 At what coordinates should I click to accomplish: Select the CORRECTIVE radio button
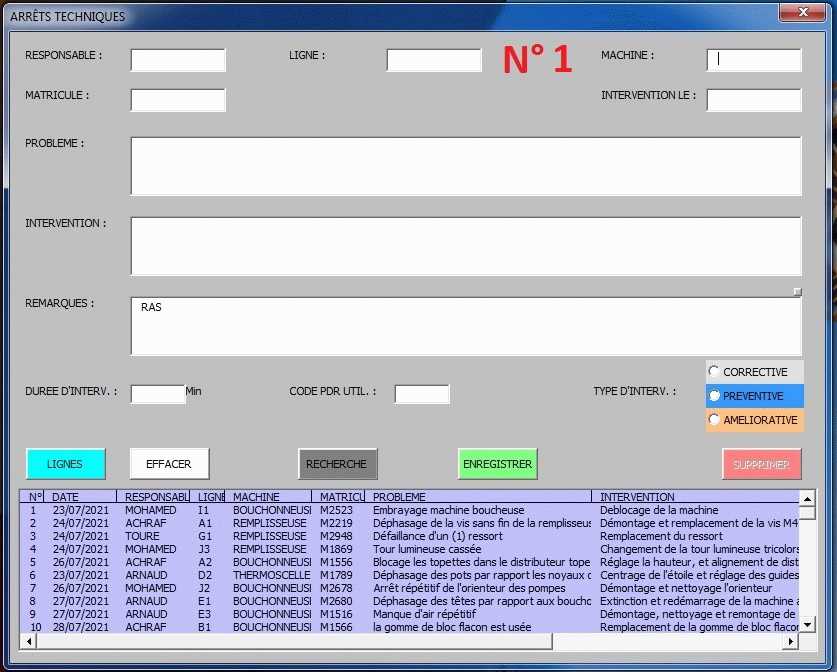[x=714, y=372]
